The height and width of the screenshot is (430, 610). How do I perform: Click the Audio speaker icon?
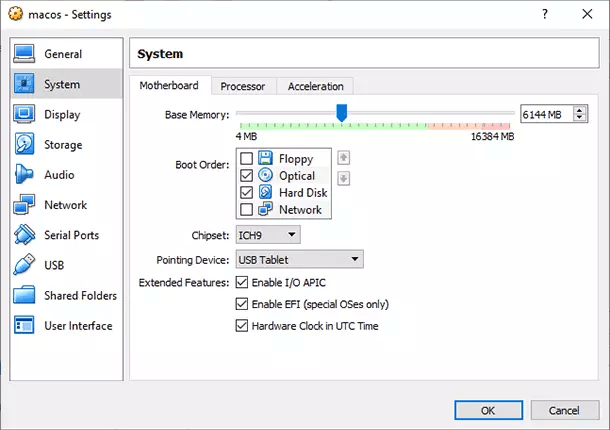pyautogui.click(x=24, y=174)
